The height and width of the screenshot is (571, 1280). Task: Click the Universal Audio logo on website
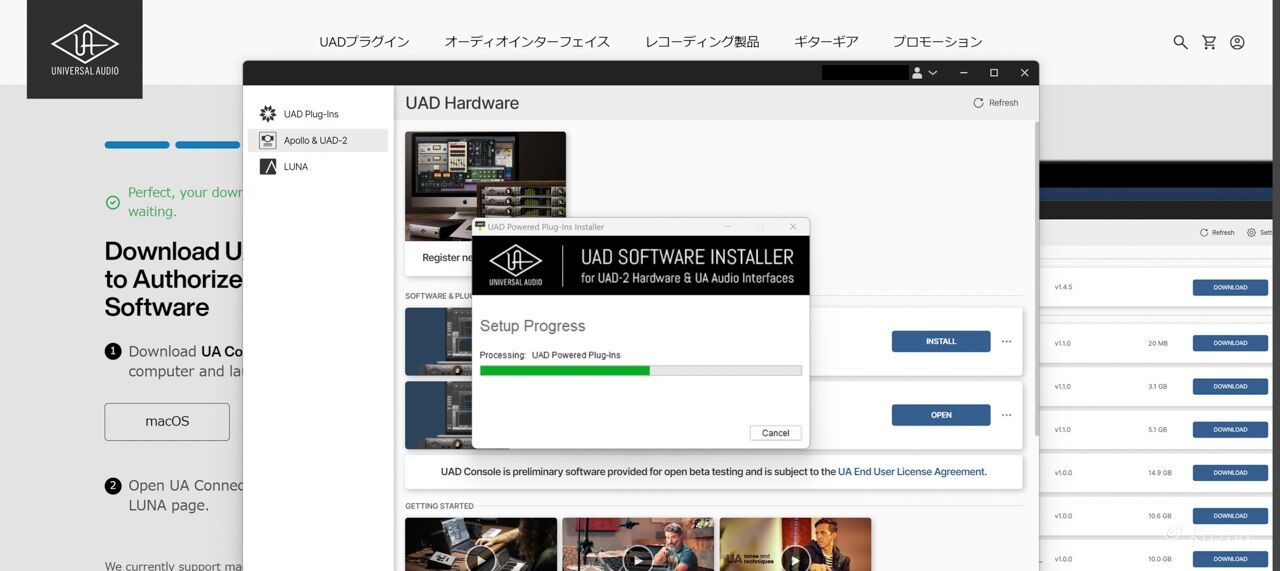point(85,49)
